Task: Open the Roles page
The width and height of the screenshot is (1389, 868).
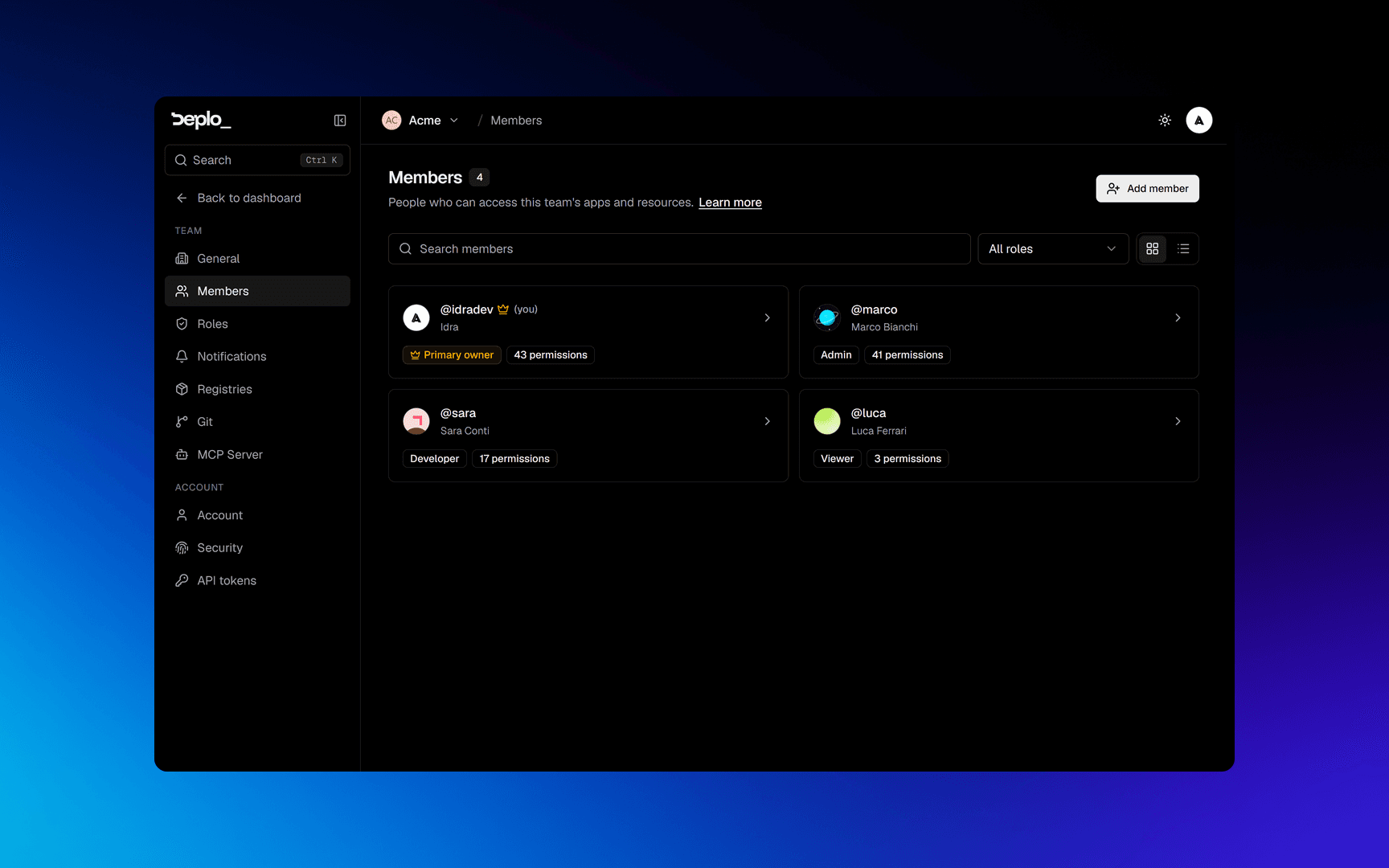Action: pyautogui.click(x=257, y=324)
